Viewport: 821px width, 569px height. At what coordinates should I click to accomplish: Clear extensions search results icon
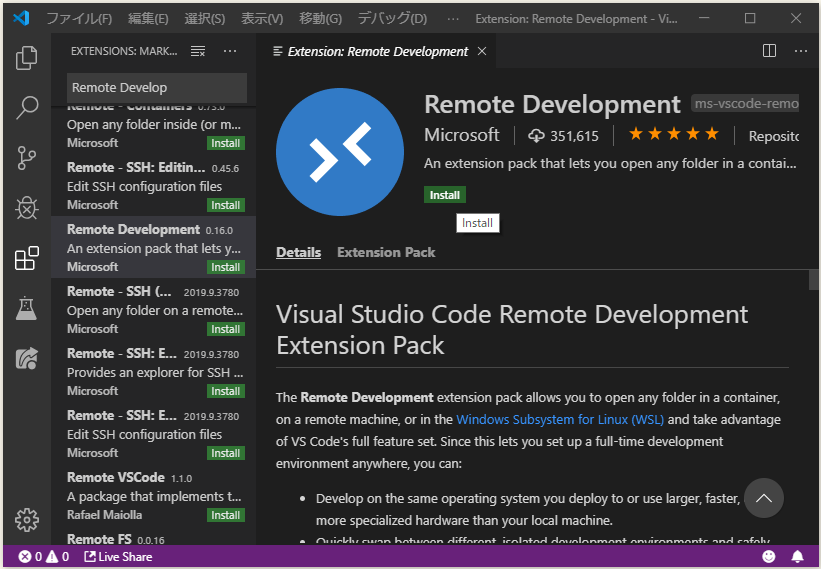[198, 51]
